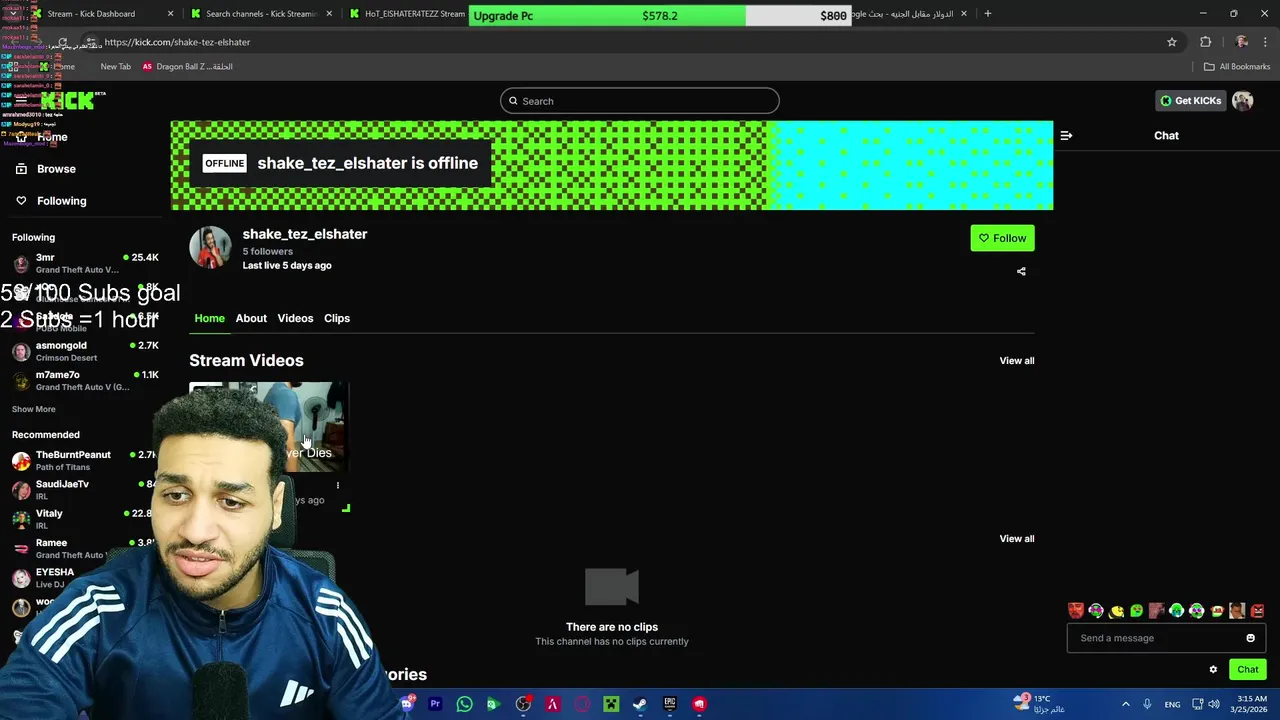The width and height of the screenshot is (1280, 720).
Task: Bookmark this page with the star icon
Action: (x=1172, y=42)
